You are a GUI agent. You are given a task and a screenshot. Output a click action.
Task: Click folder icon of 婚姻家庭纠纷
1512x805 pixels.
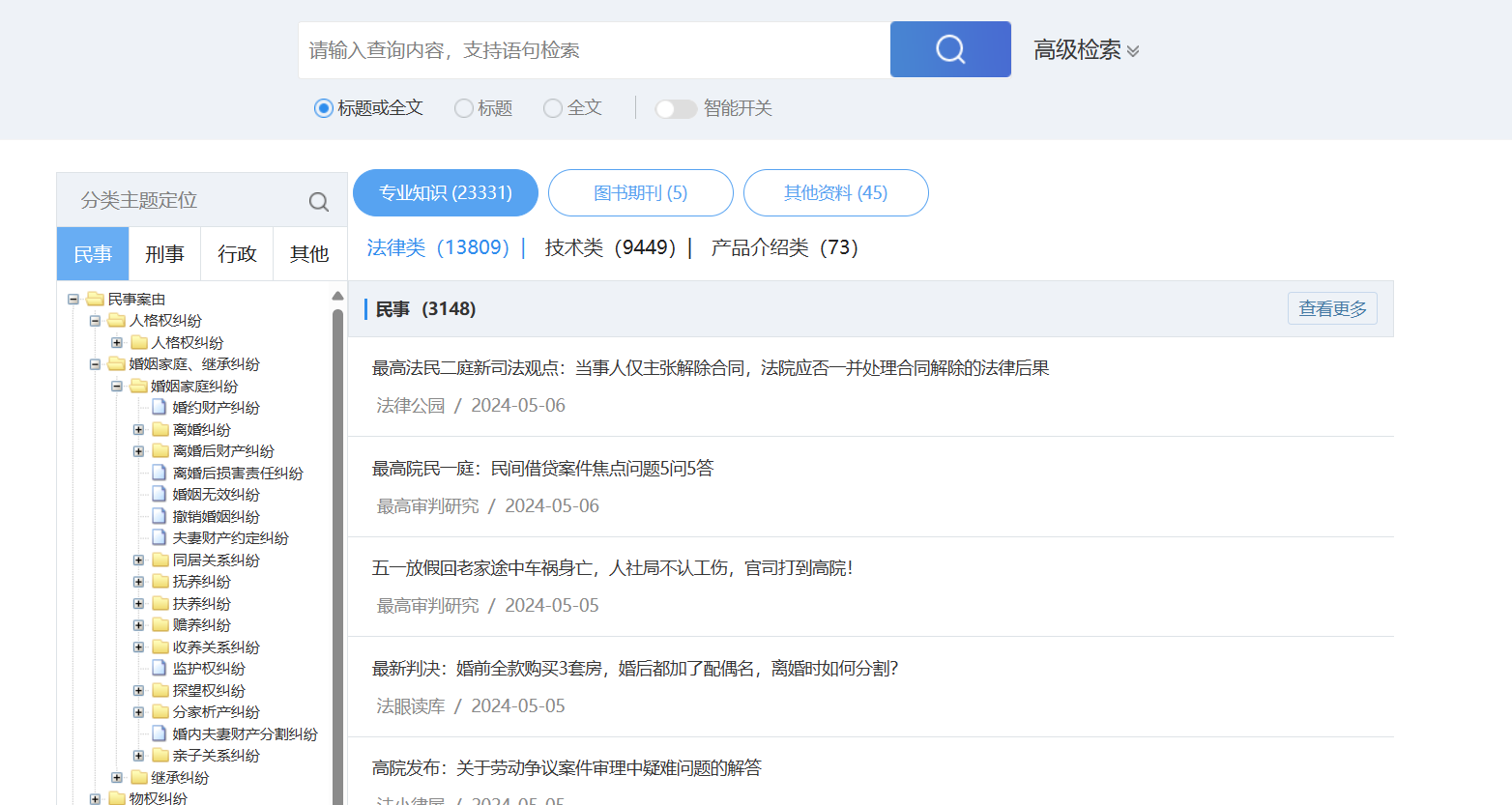pos(138,386)
